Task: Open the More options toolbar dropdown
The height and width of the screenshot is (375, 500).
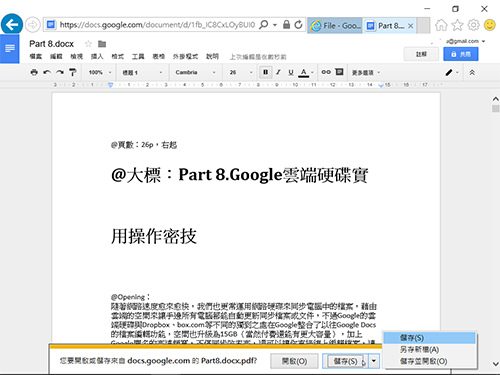Action: (366, 73)
